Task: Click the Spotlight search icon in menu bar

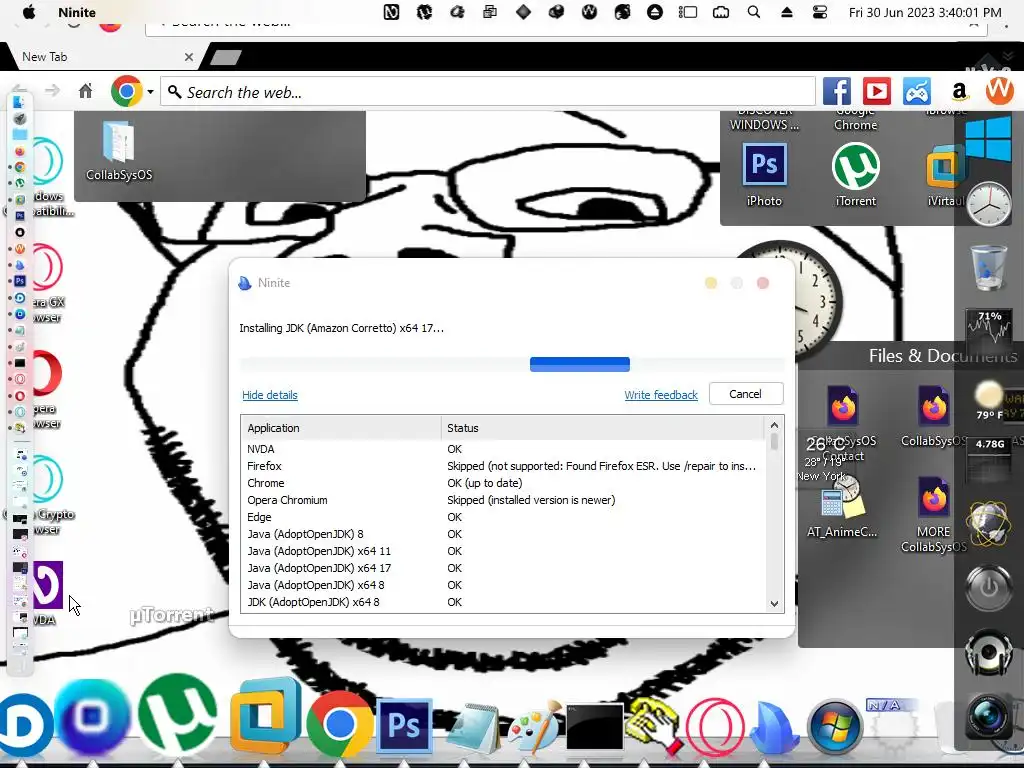Action: tap(754, 12)
